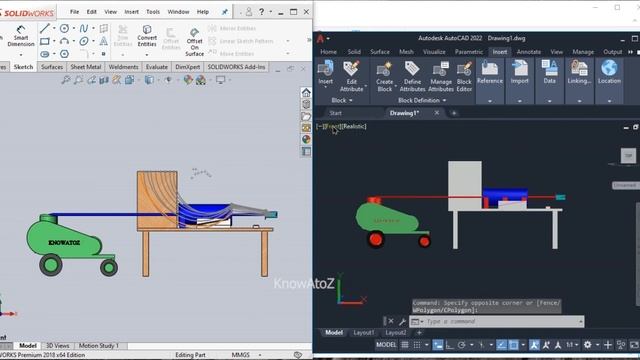Select the Polygon sketch tool

(x=64, y=54)
